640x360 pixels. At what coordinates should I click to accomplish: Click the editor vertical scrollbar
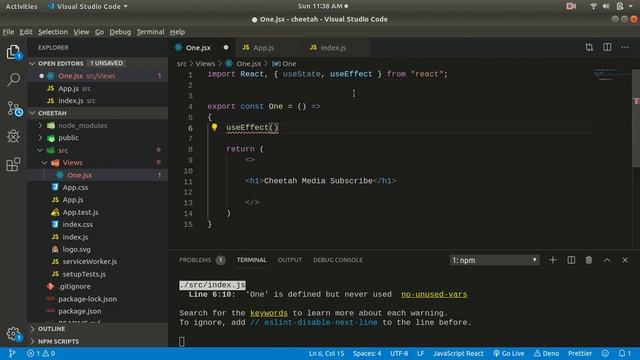(636, 118)
